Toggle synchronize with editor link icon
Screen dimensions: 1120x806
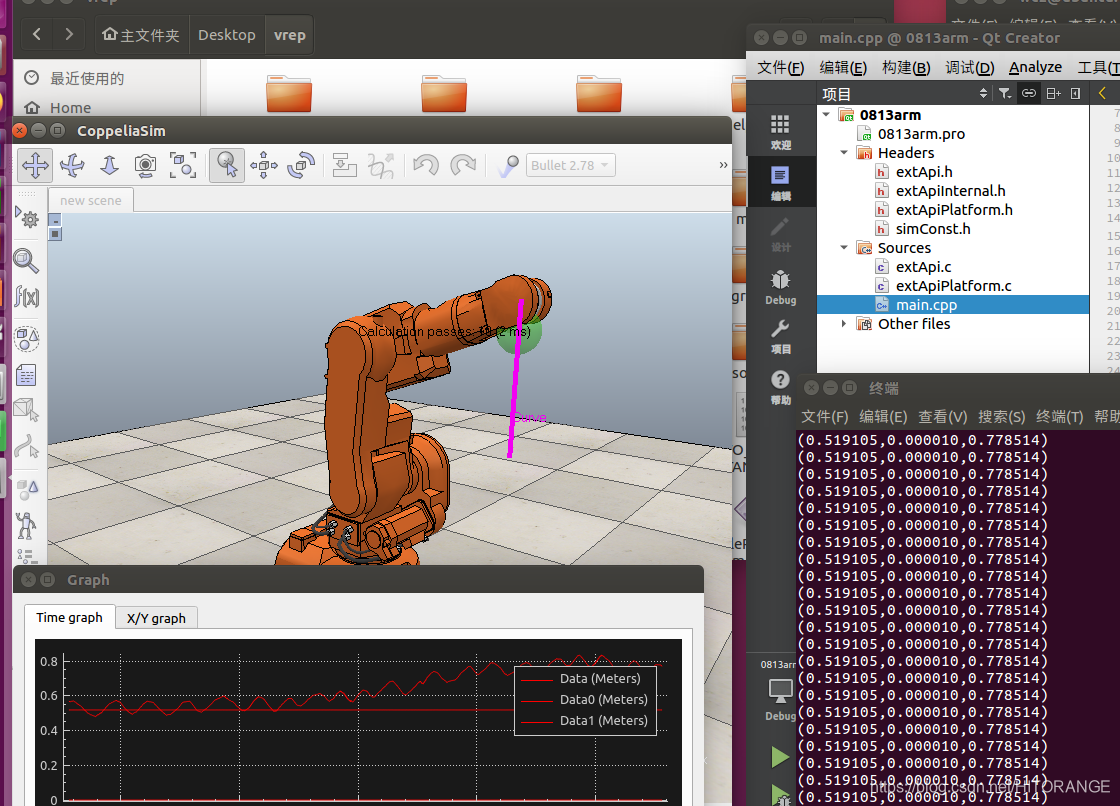tap(1028, 93)
